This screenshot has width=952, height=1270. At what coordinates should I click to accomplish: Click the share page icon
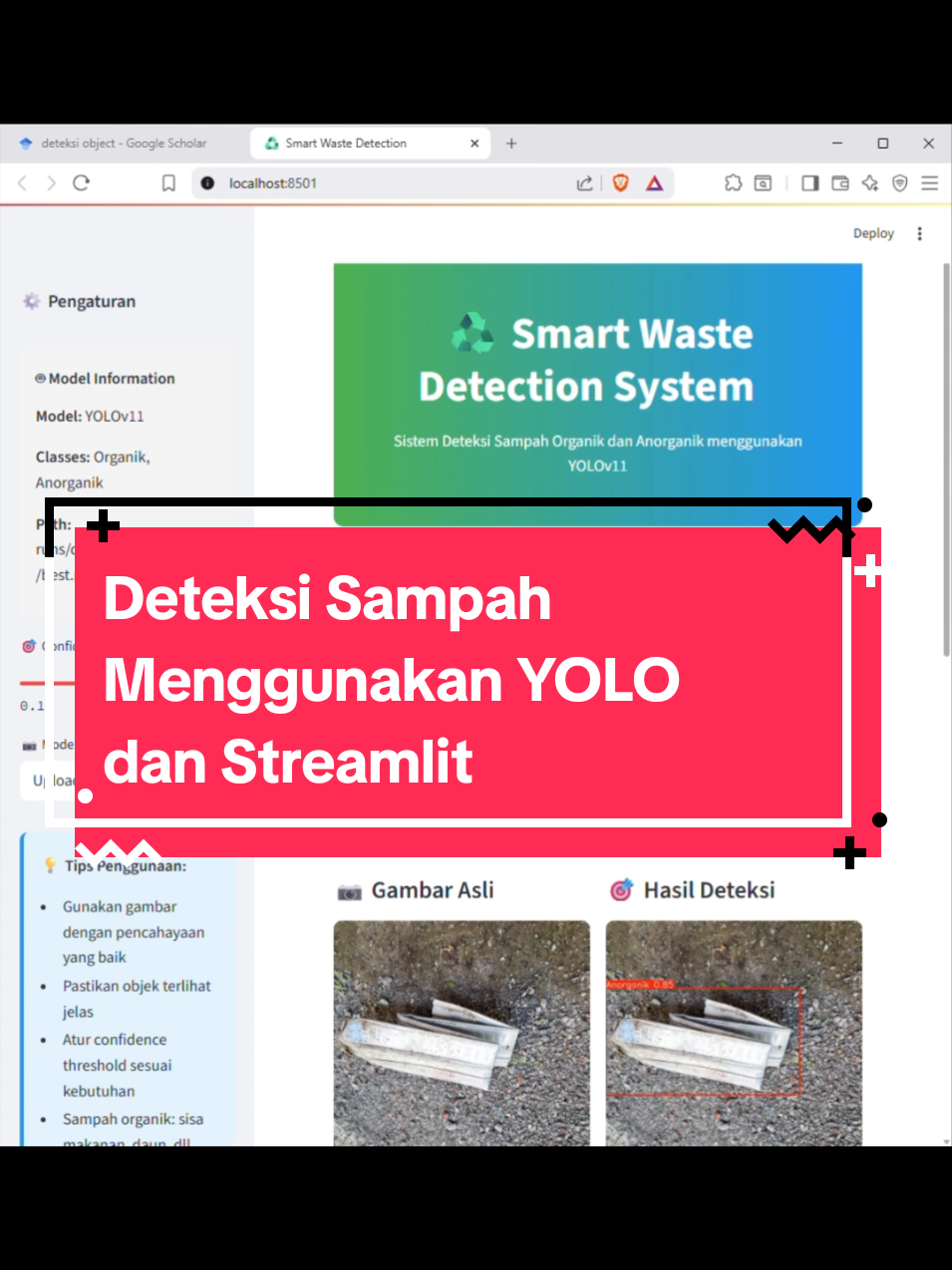pos(585,183)
